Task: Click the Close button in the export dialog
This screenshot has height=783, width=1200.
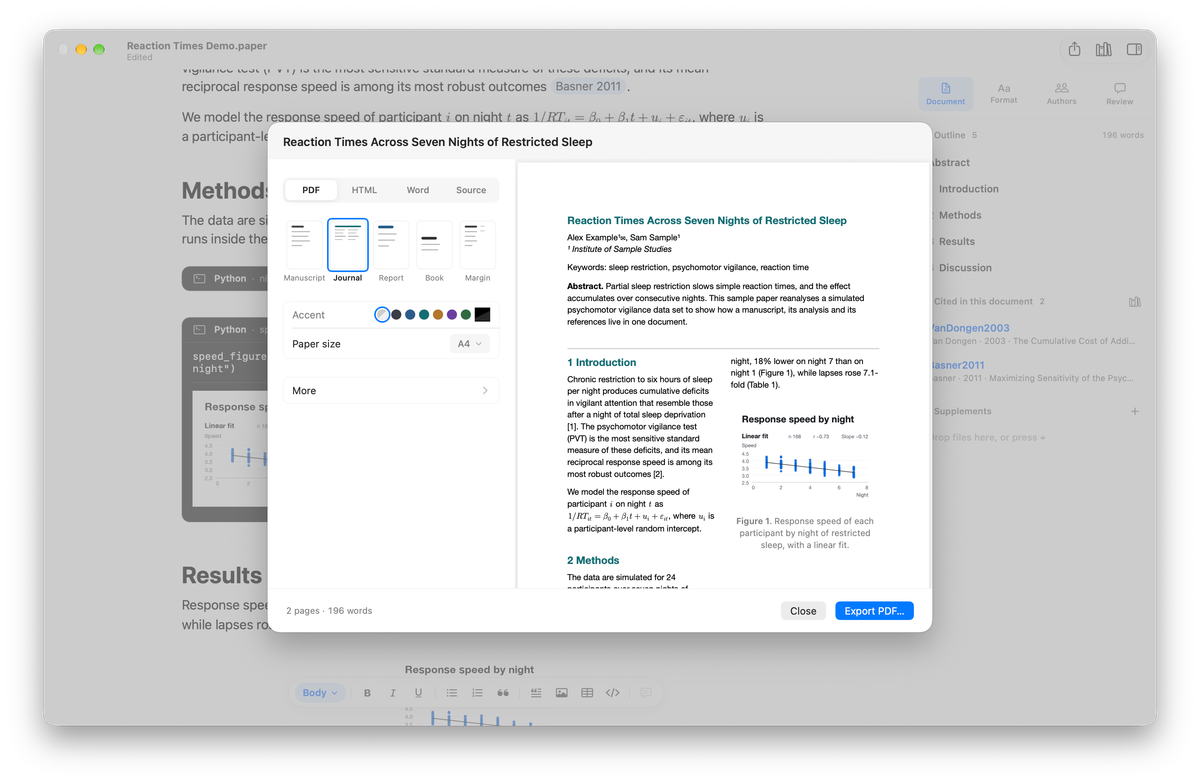Action: 803,611
